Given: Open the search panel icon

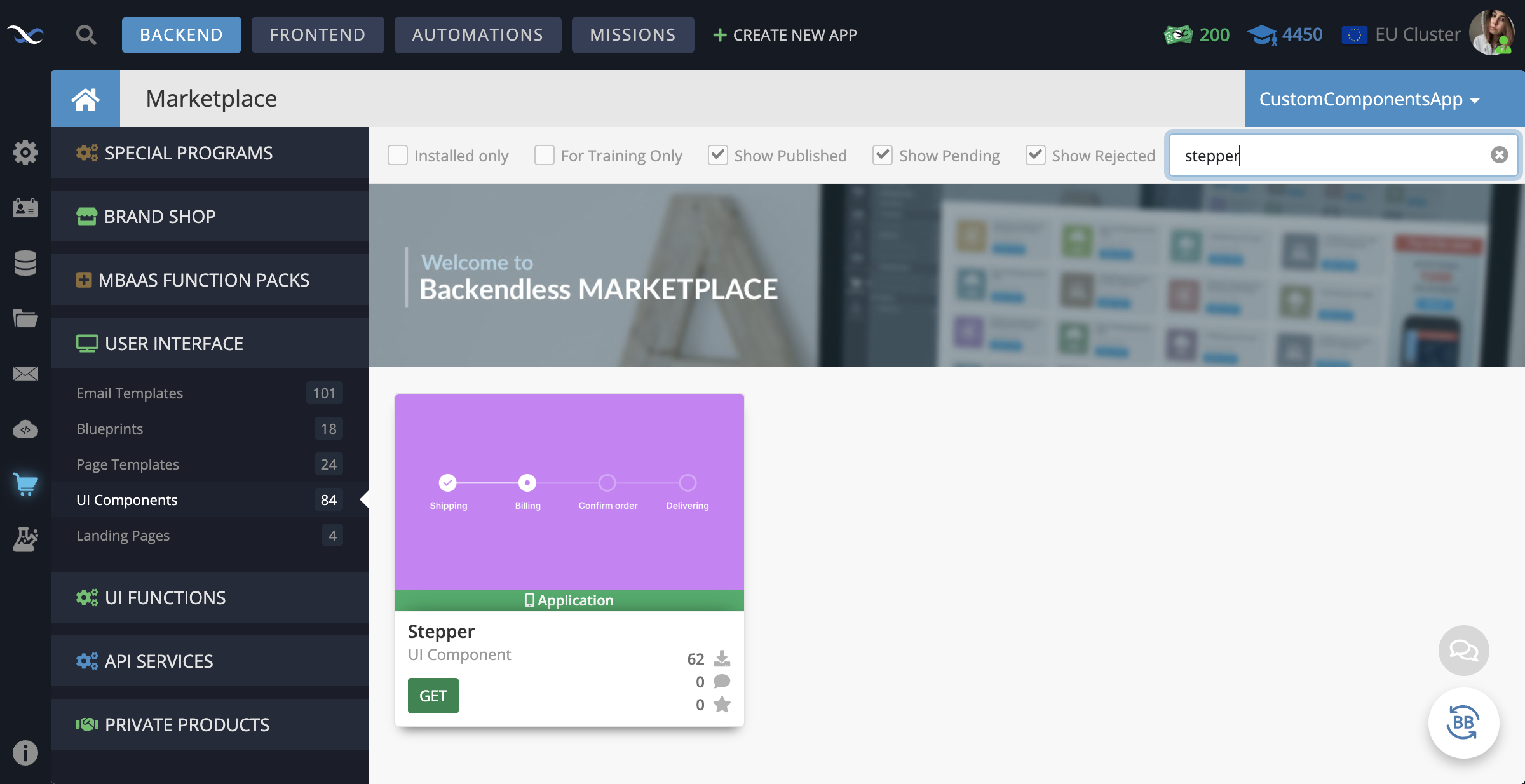Looking at the screenshot, I should point(85,33).
